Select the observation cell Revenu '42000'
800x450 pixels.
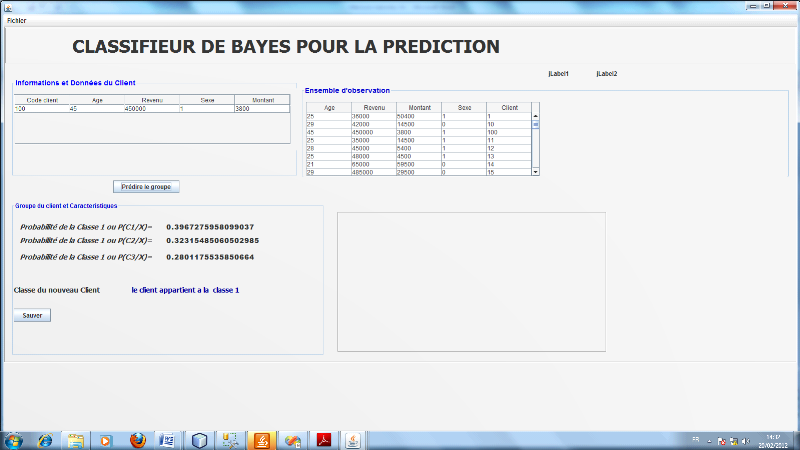(374, 124)
